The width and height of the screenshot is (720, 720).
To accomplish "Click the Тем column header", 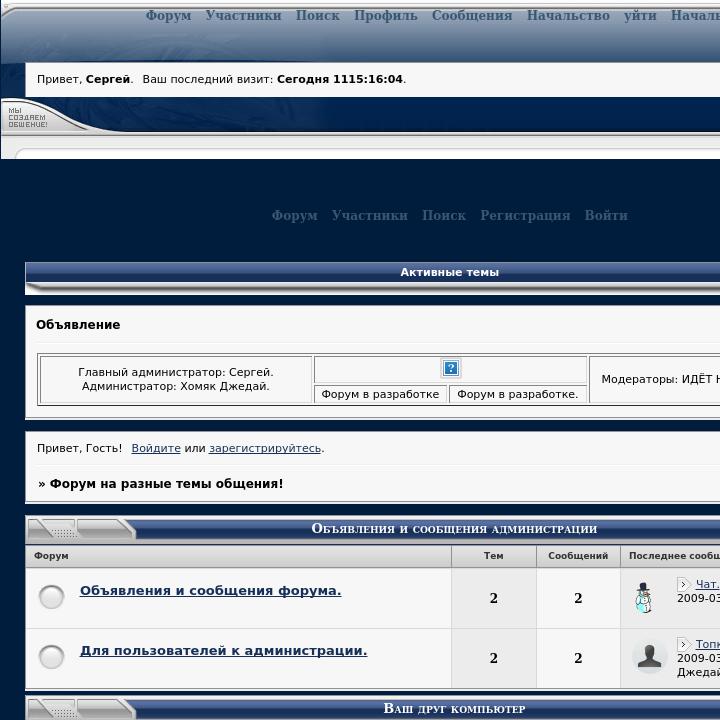I will click(x=494, y=556).
